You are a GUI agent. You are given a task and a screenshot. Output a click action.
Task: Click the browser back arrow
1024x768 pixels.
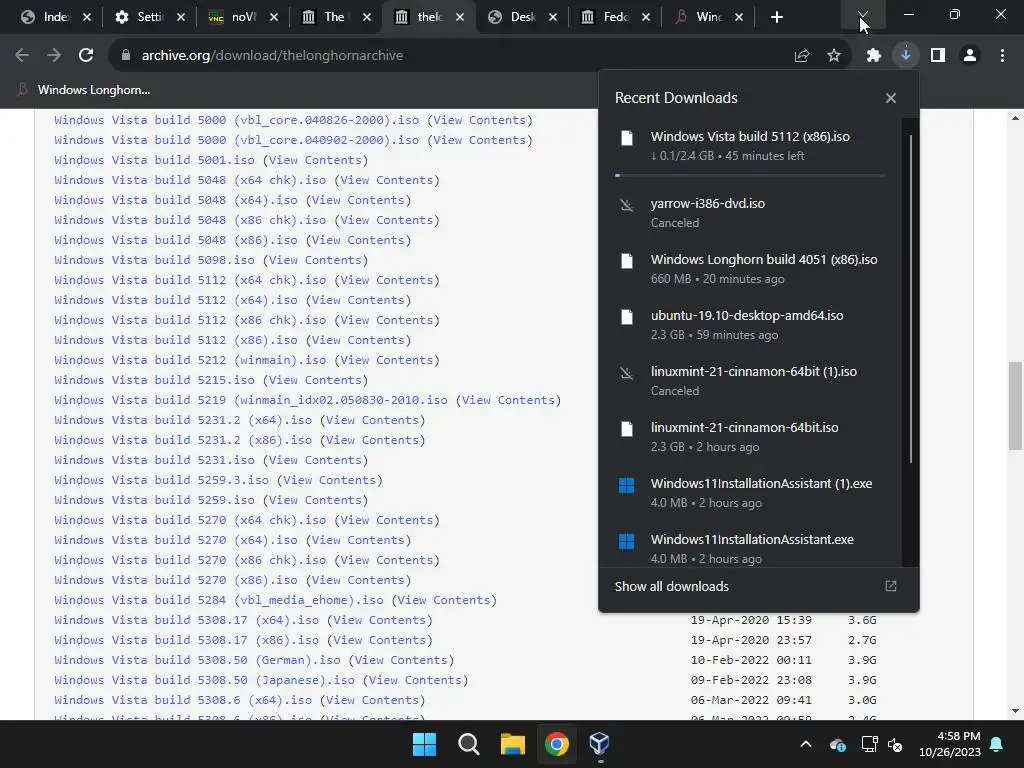(x=22, y=56)
